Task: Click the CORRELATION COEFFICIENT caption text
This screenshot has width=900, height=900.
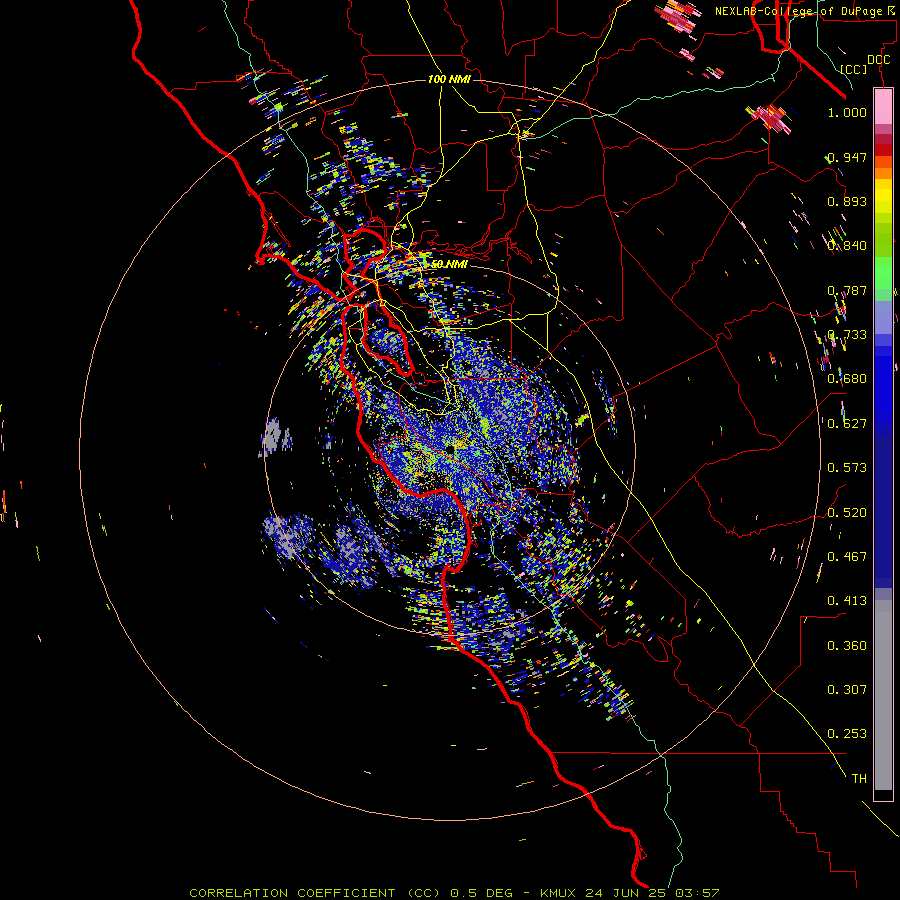Action: coord(292,893)
